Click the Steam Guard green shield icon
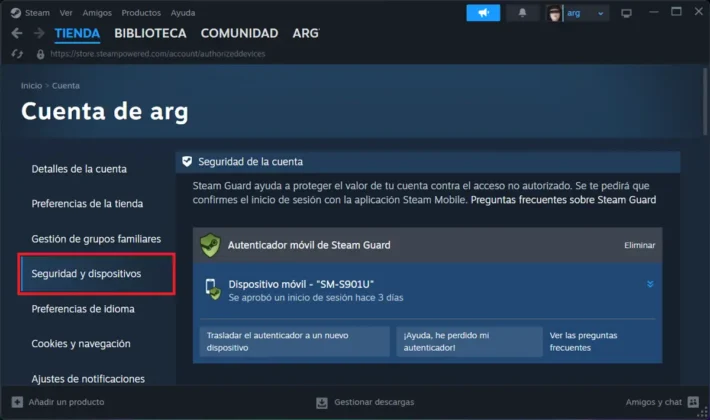 (x=211, y=245)
